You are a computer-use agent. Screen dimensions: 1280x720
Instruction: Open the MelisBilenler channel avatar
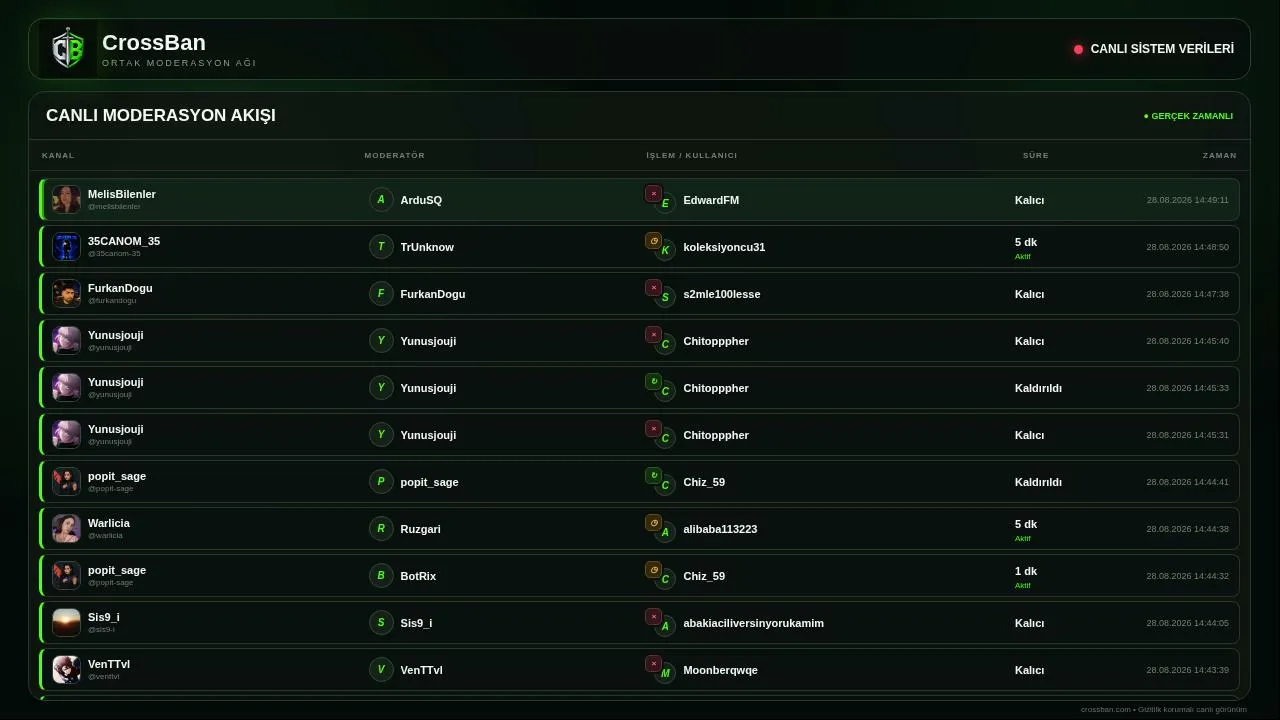(x=66, y=200)
